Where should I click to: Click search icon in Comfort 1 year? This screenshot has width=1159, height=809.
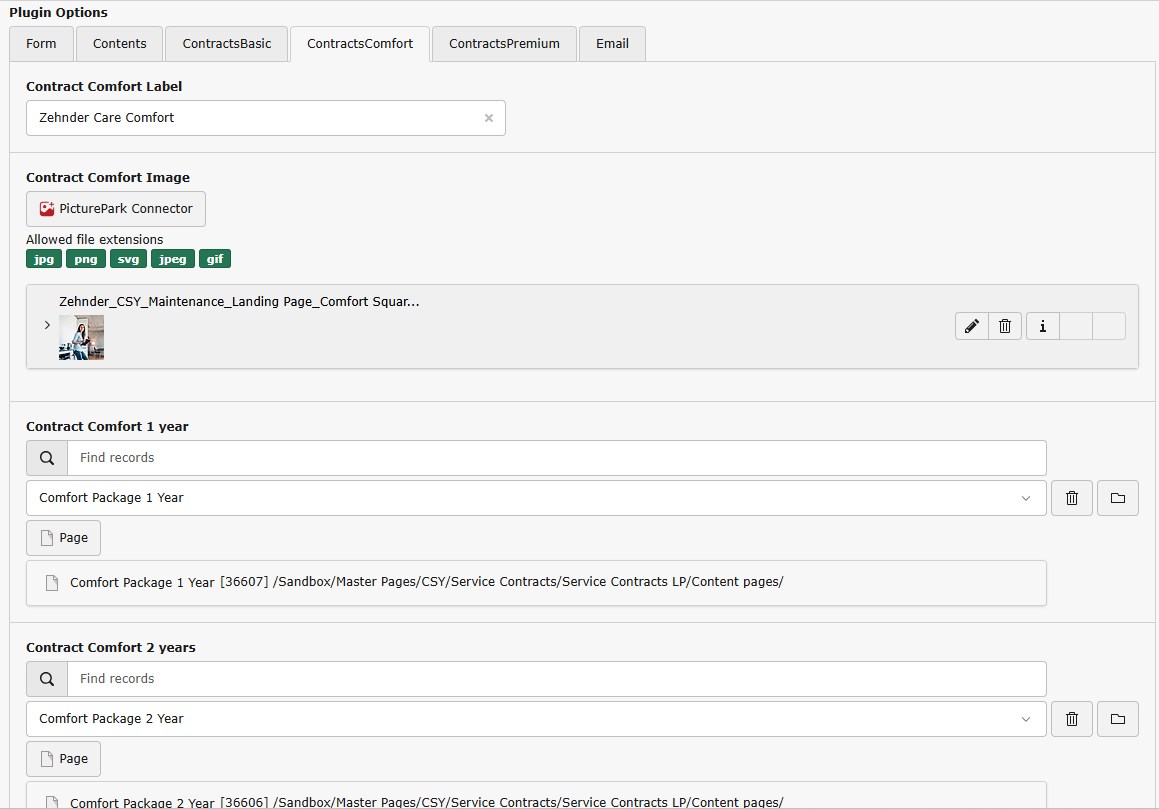(x=47, y=458)
